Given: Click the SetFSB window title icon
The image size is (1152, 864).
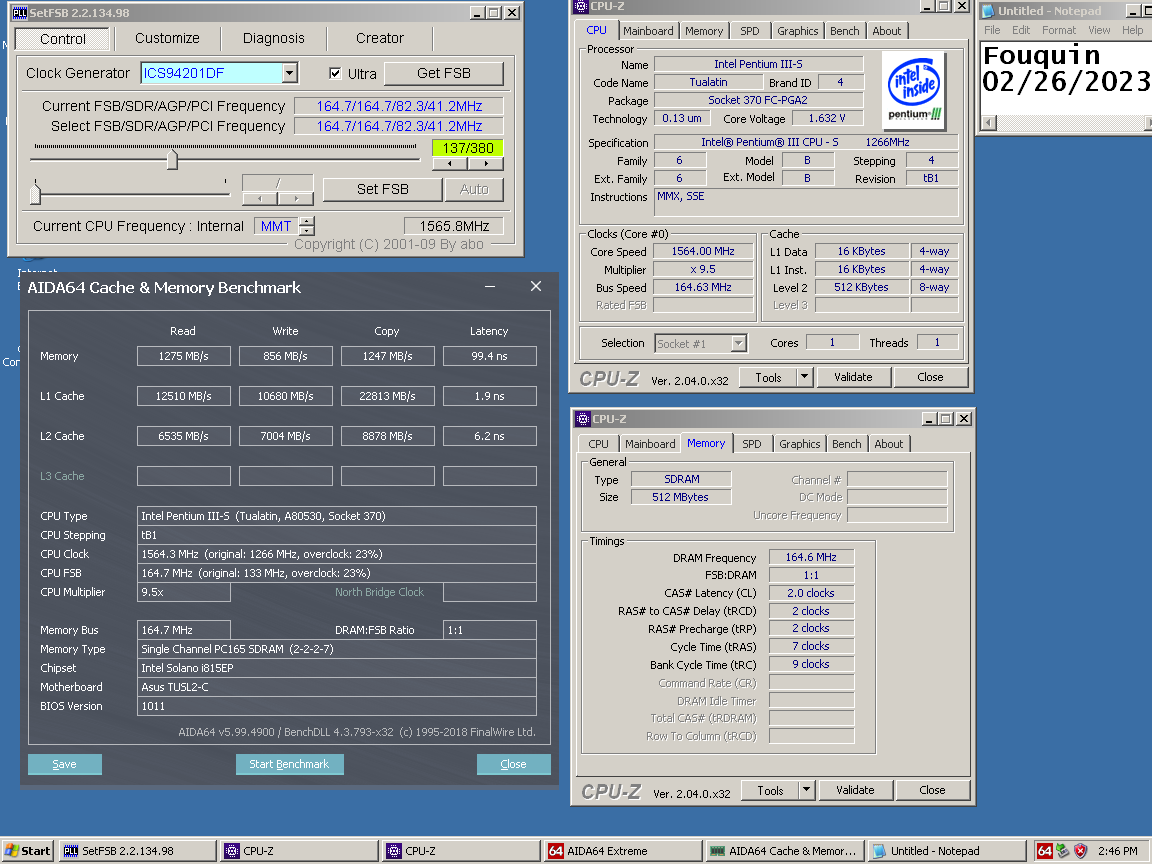Looking at the screenshot, I should click(x=20, y=12).
